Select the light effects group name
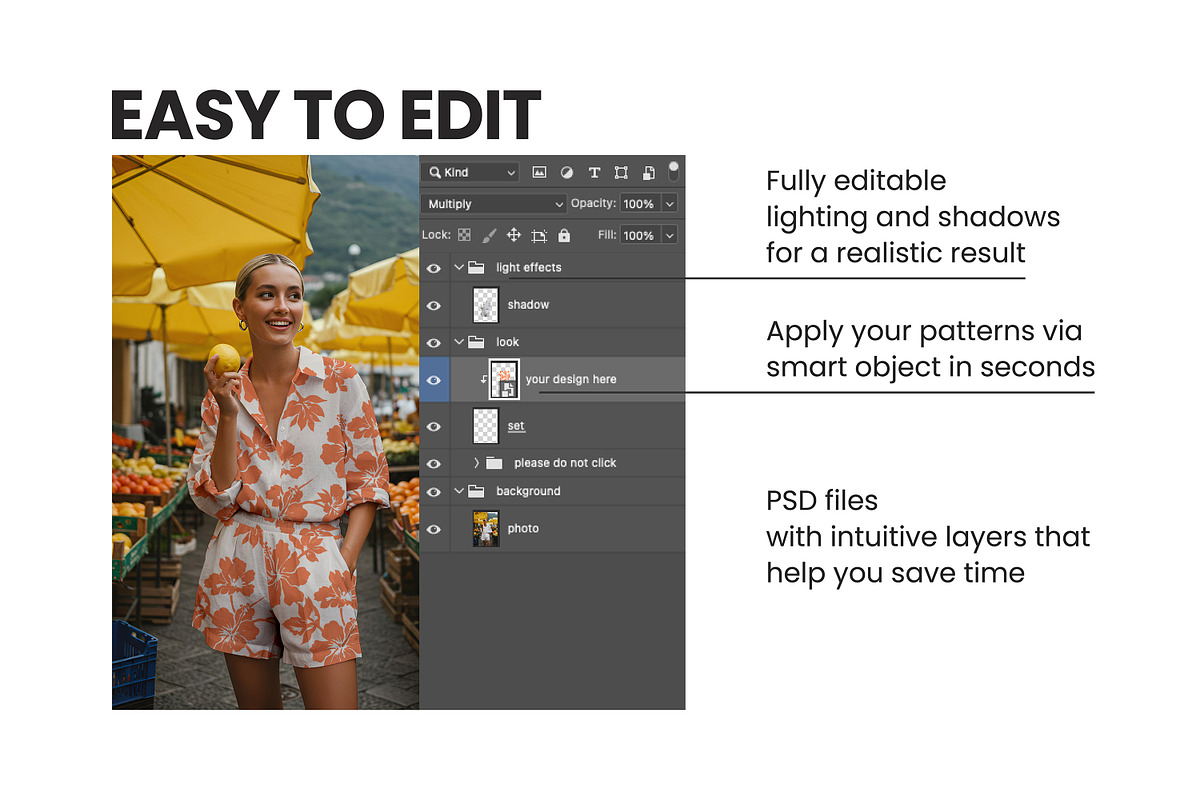Viewport: 1200px width, 800px height. pyautogui.click(x=529, y=267)
